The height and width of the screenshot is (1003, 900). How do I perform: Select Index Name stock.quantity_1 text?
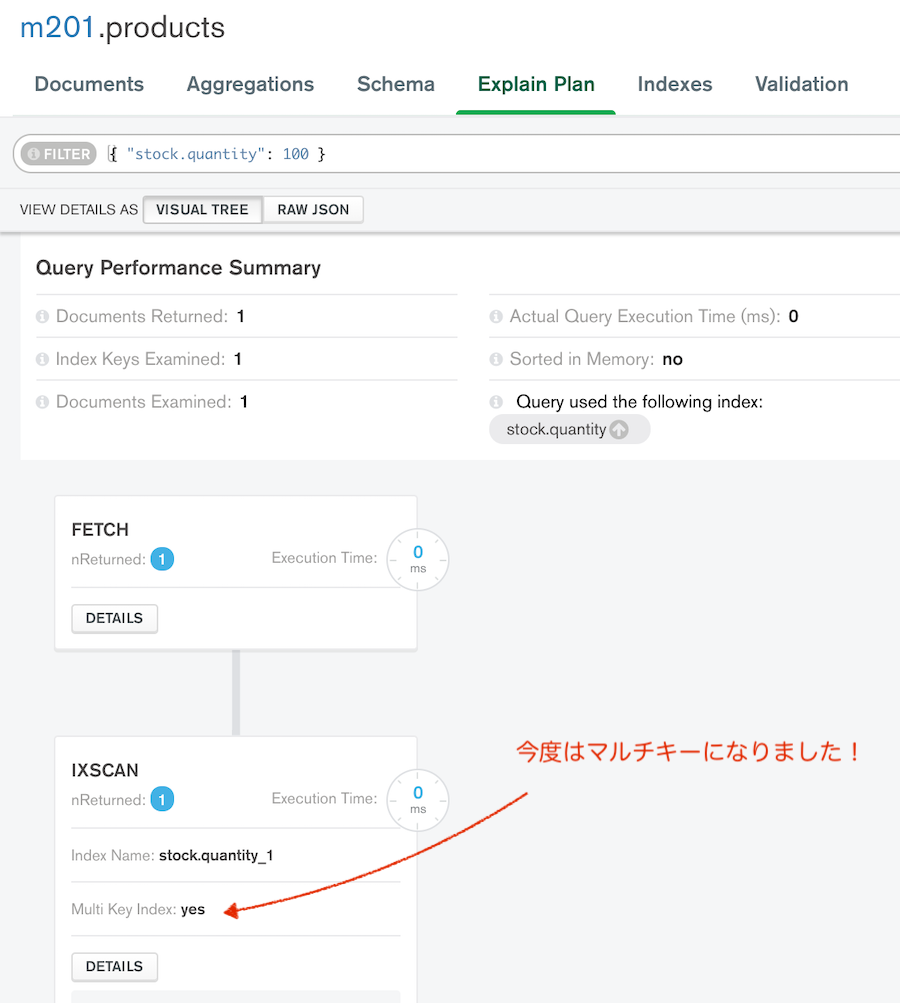pyautogui.click(x=216, y=856)
